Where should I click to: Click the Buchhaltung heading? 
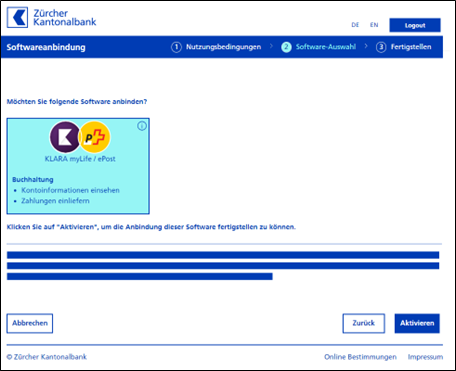tap(33, 180)
